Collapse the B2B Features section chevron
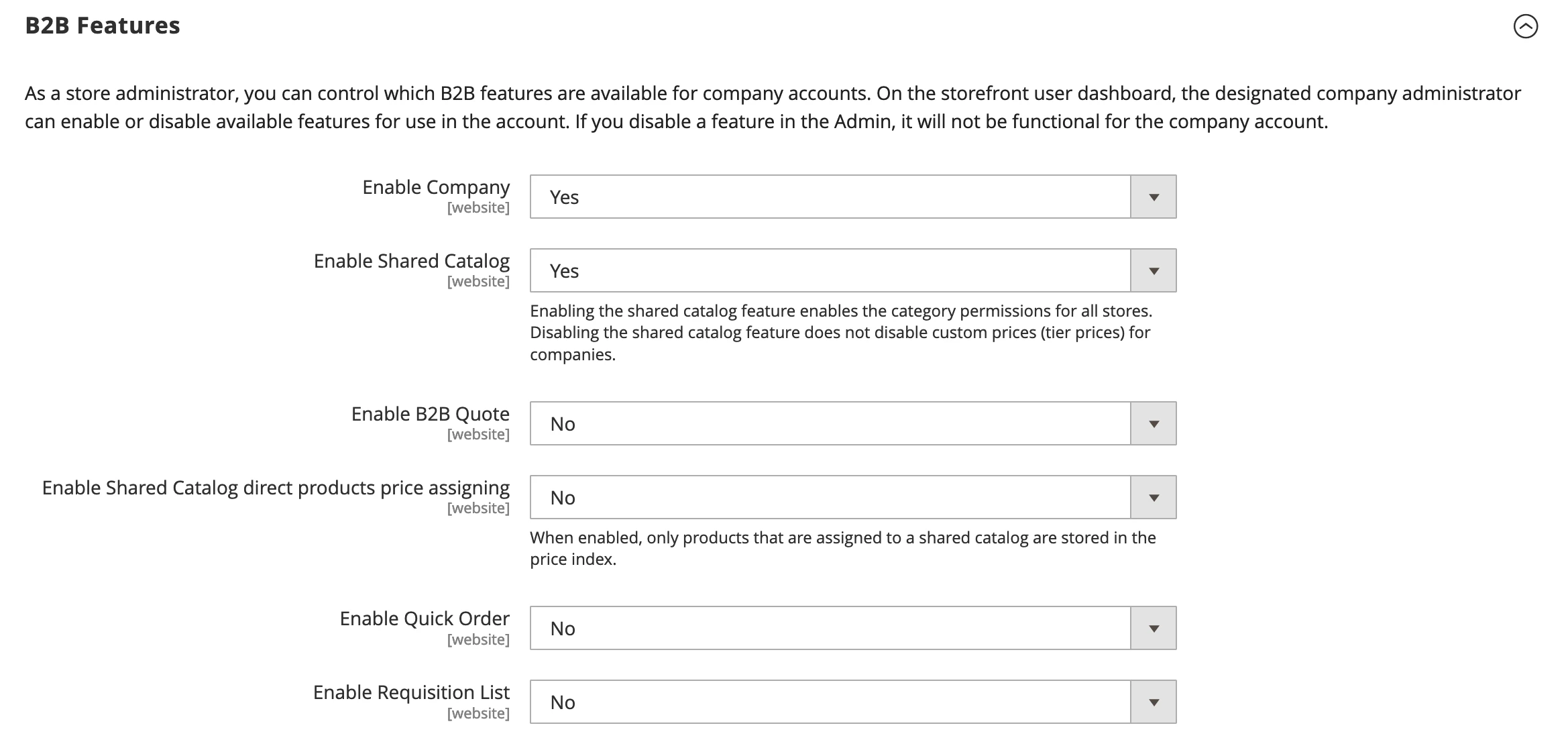This screenshot has height=746, width=1568. (x=1526, y=26)
